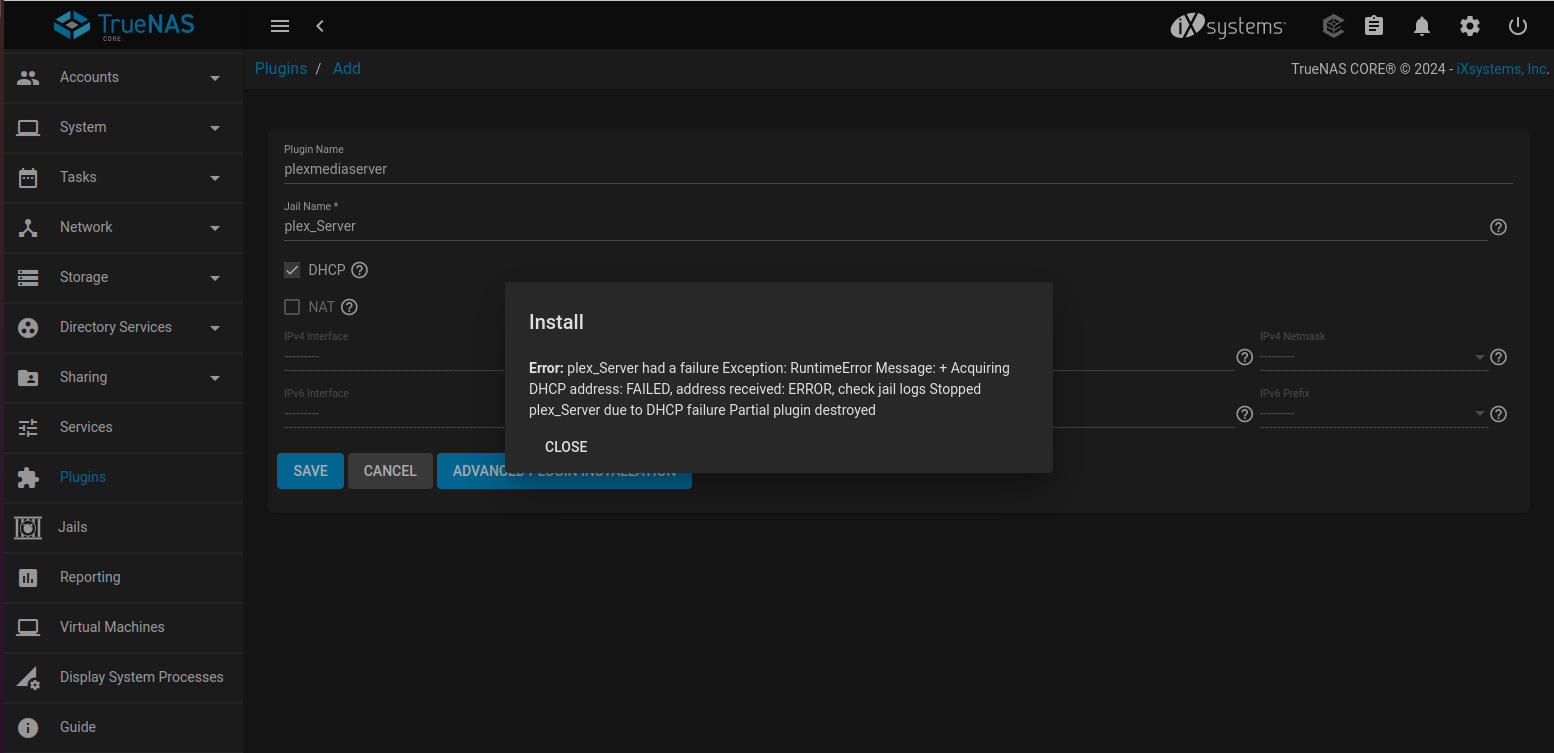Expand the Sharing menu arrow
The image size is (1554, 753).
(215, 378)
